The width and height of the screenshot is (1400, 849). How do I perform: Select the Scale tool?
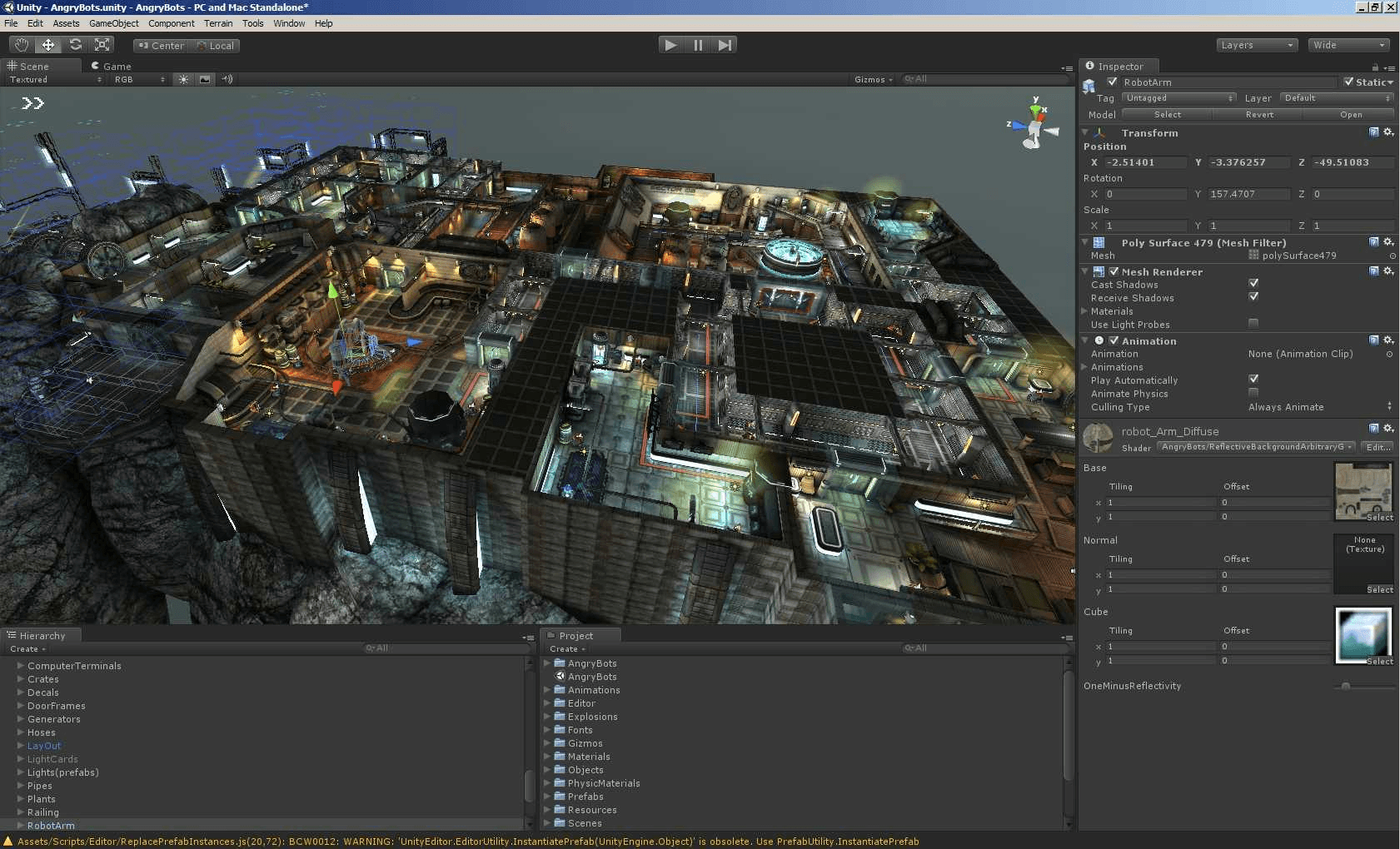pos(102,45)
